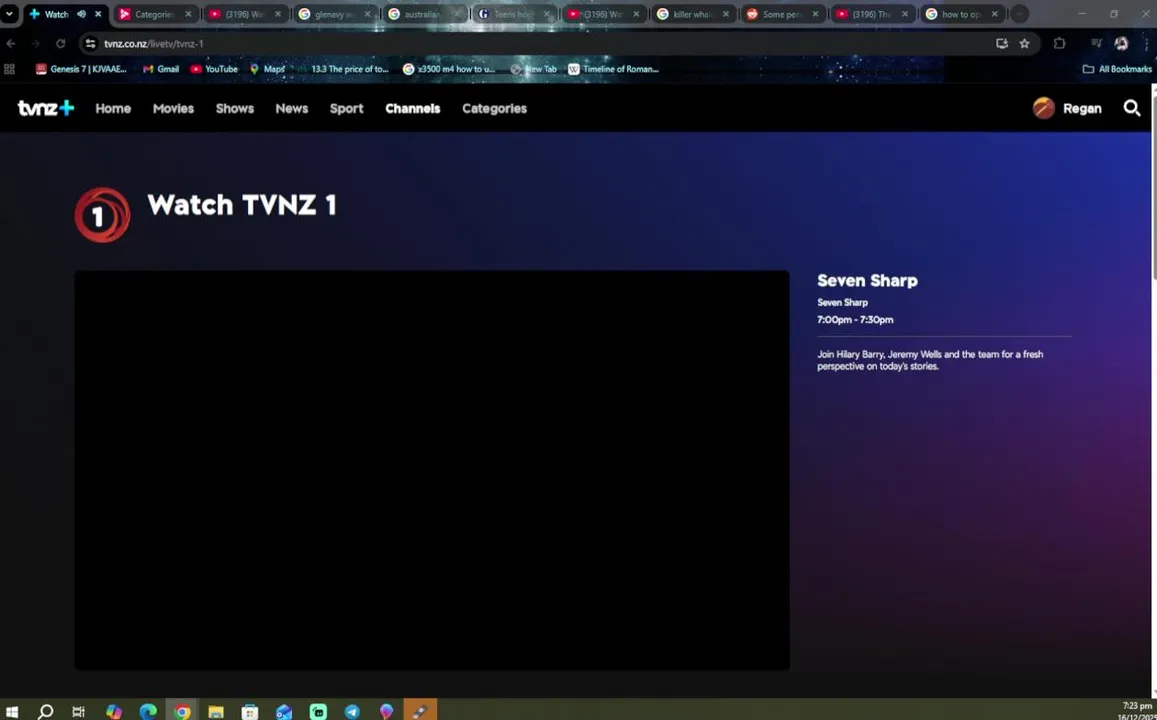Bookmark this page with the star icon
1157x720 pixels.
(x=1024, y=44)
